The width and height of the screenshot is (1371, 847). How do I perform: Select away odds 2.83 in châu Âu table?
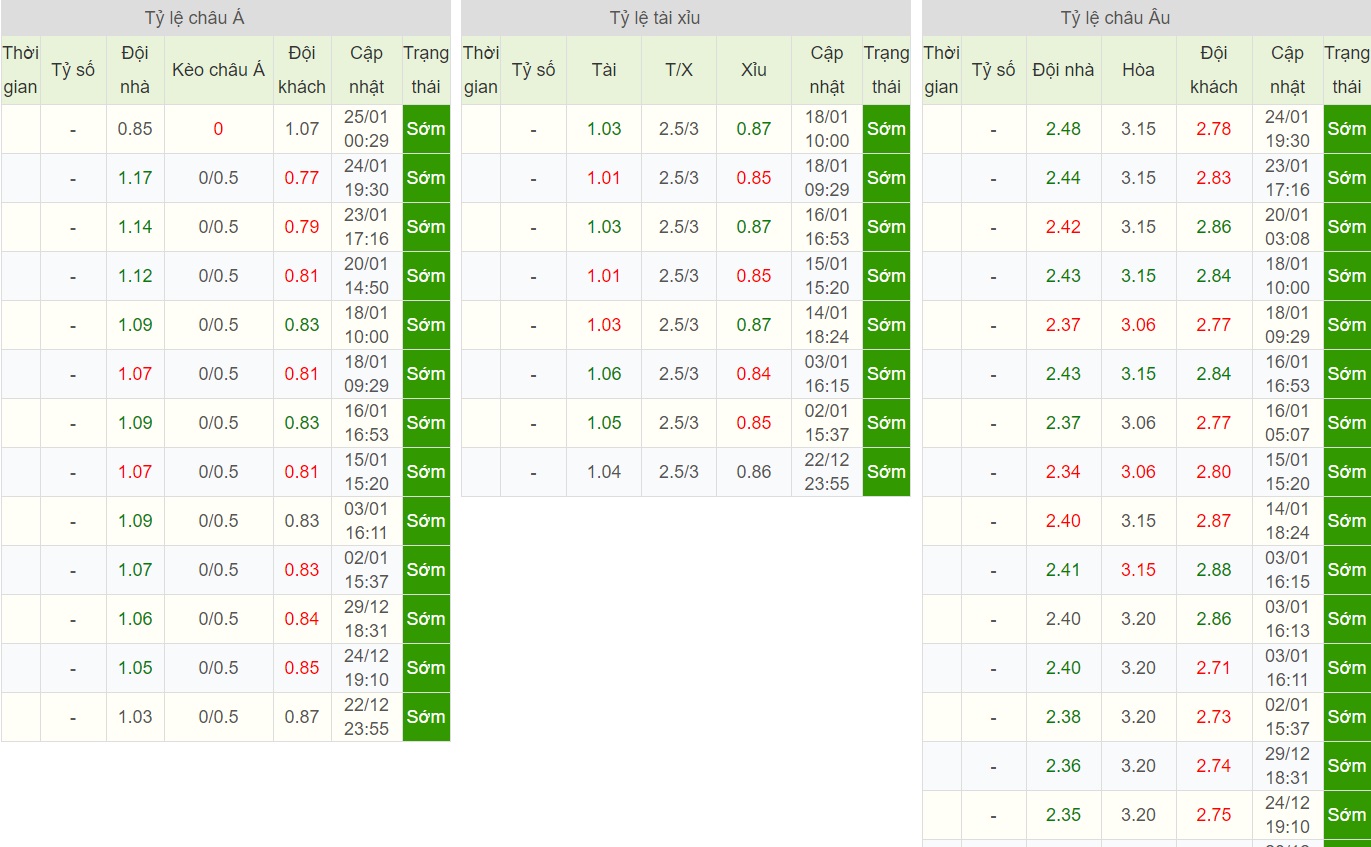click(x=1214, y=178)
